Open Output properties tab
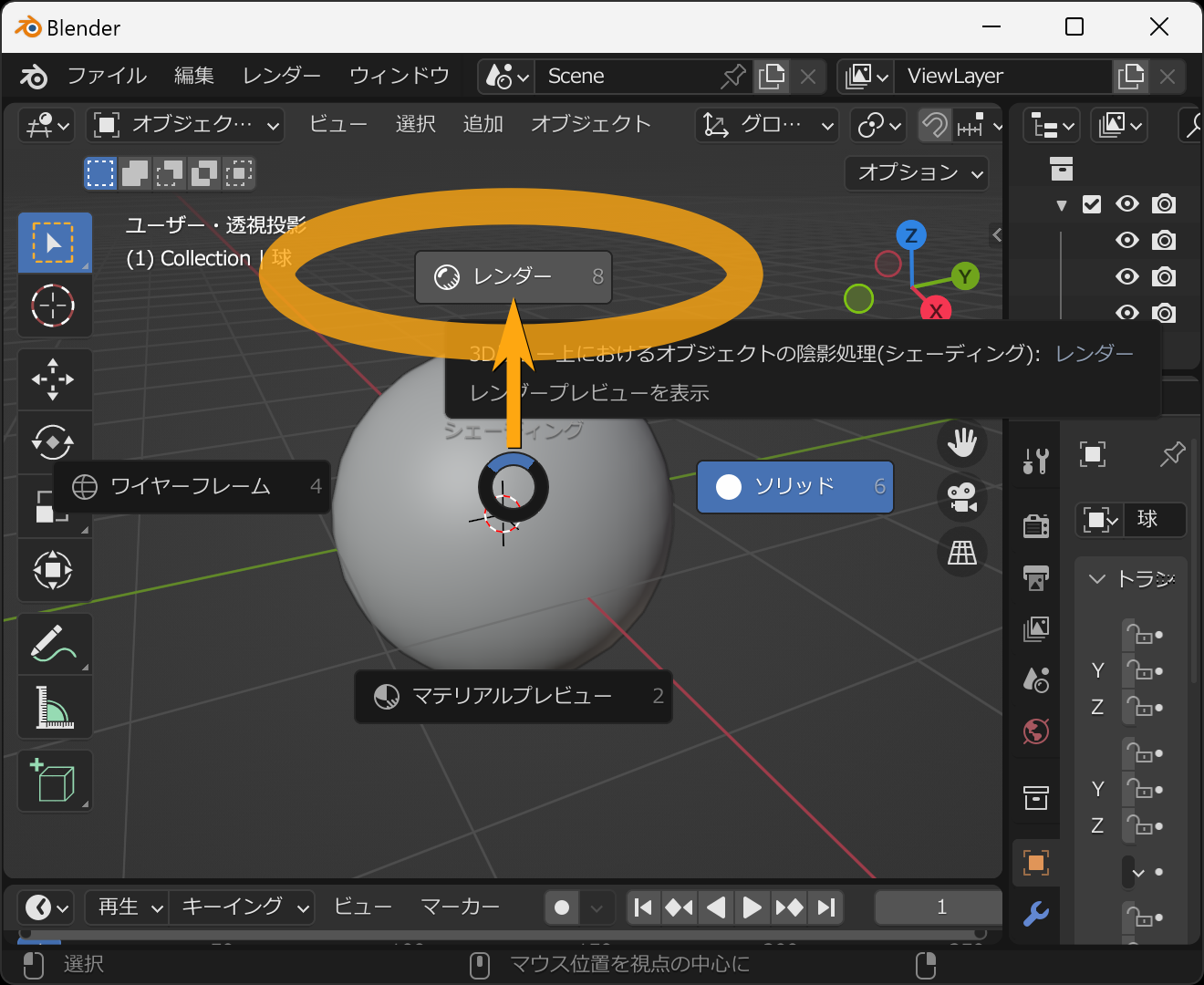This screenshot has width=1204, height=985. coord(1036,577)
